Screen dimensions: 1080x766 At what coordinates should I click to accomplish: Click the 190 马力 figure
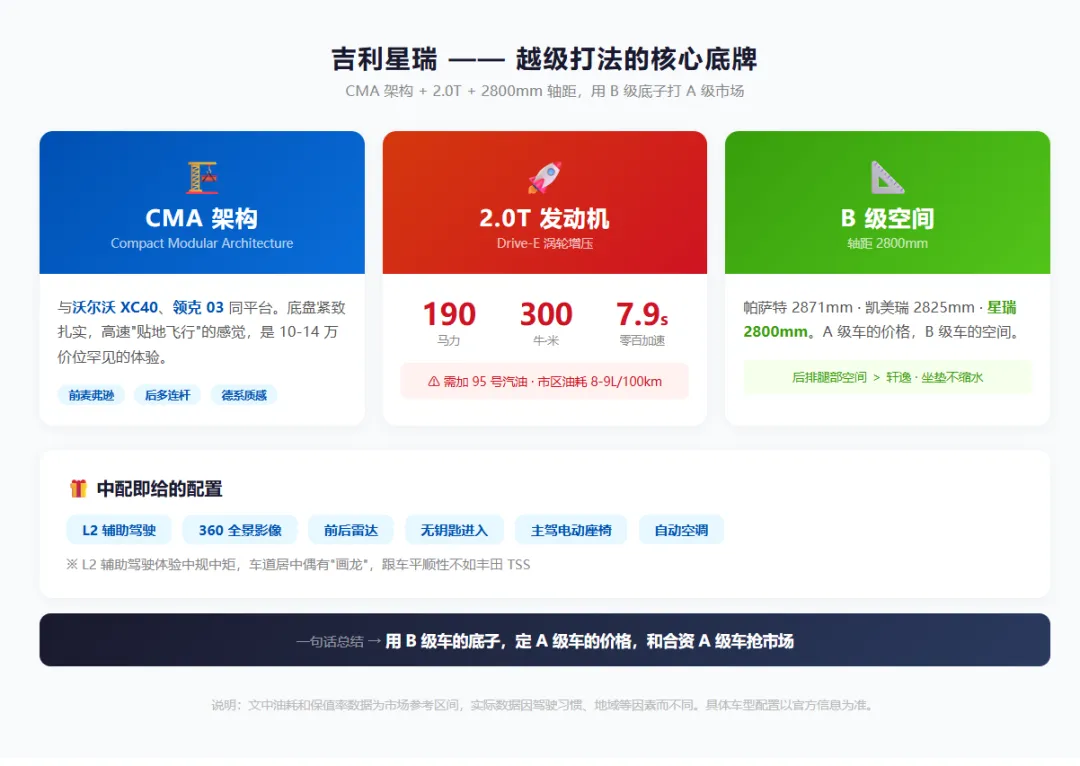[x=449, y=323]
